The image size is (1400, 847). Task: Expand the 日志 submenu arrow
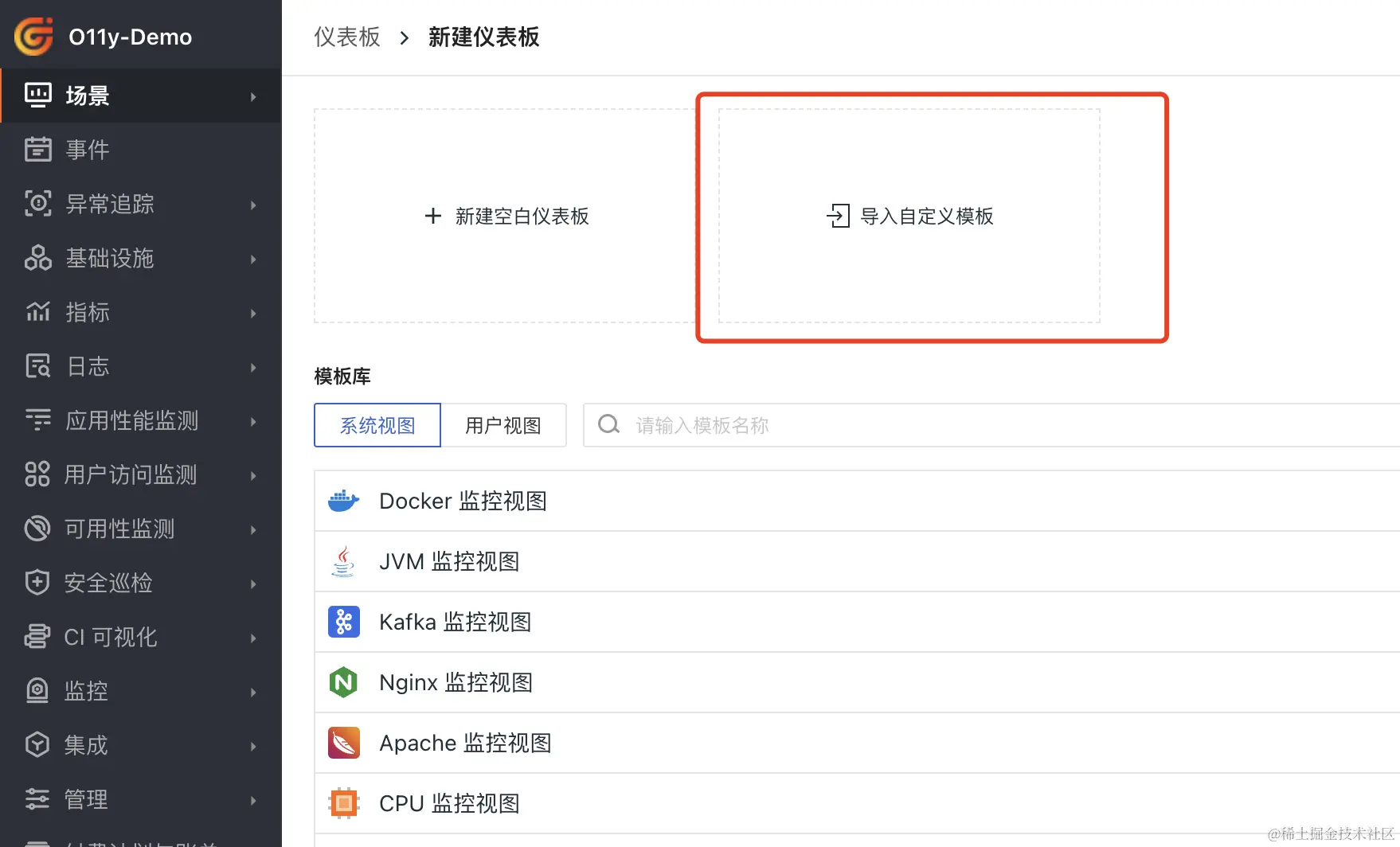253,367
